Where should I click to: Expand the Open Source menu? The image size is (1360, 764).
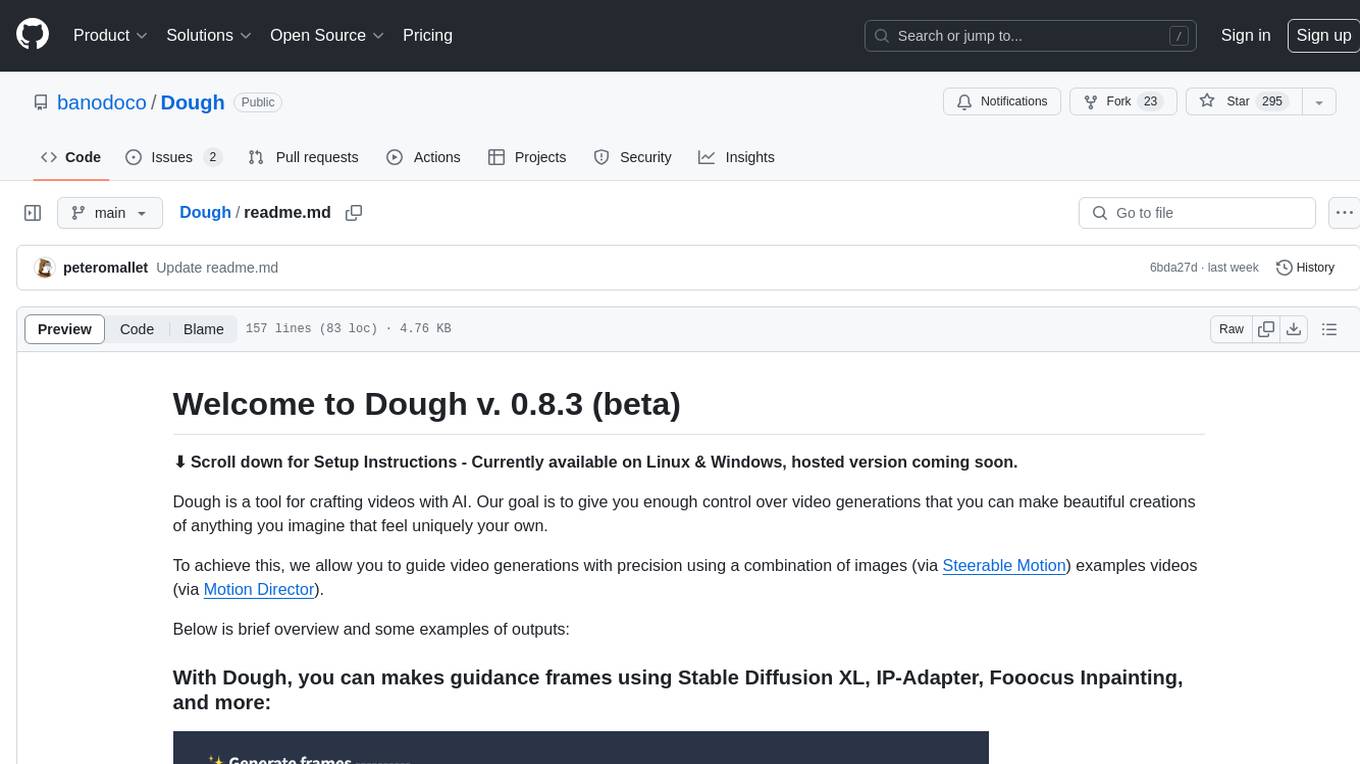[327, 35]
